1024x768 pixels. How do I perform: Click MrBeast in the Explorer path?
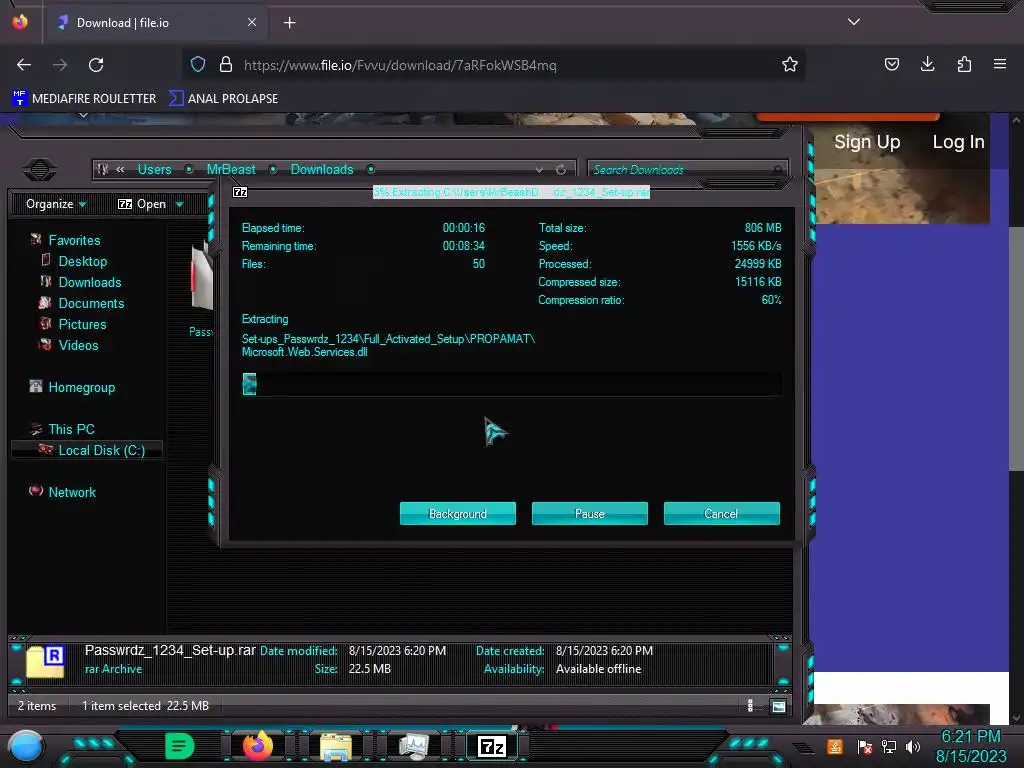[x=231, y=169]
